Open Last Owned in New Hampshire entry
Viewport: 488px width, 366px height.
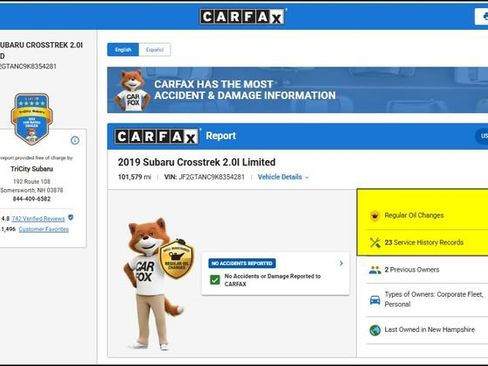pyautogui.click(x=430, y=329)
